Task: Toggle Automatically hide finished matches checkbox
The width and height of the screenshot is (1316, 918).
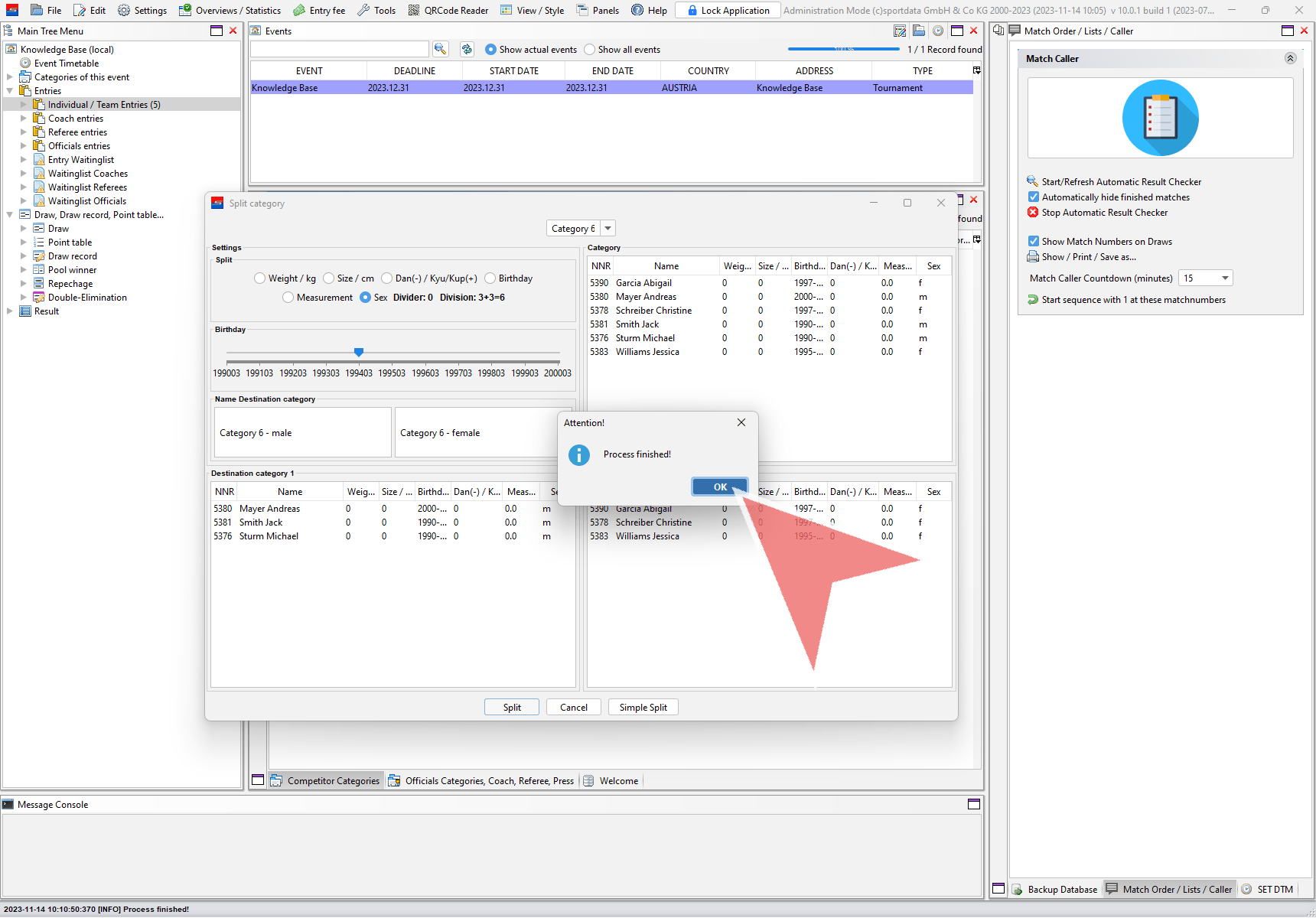Action: (1034, 197)
